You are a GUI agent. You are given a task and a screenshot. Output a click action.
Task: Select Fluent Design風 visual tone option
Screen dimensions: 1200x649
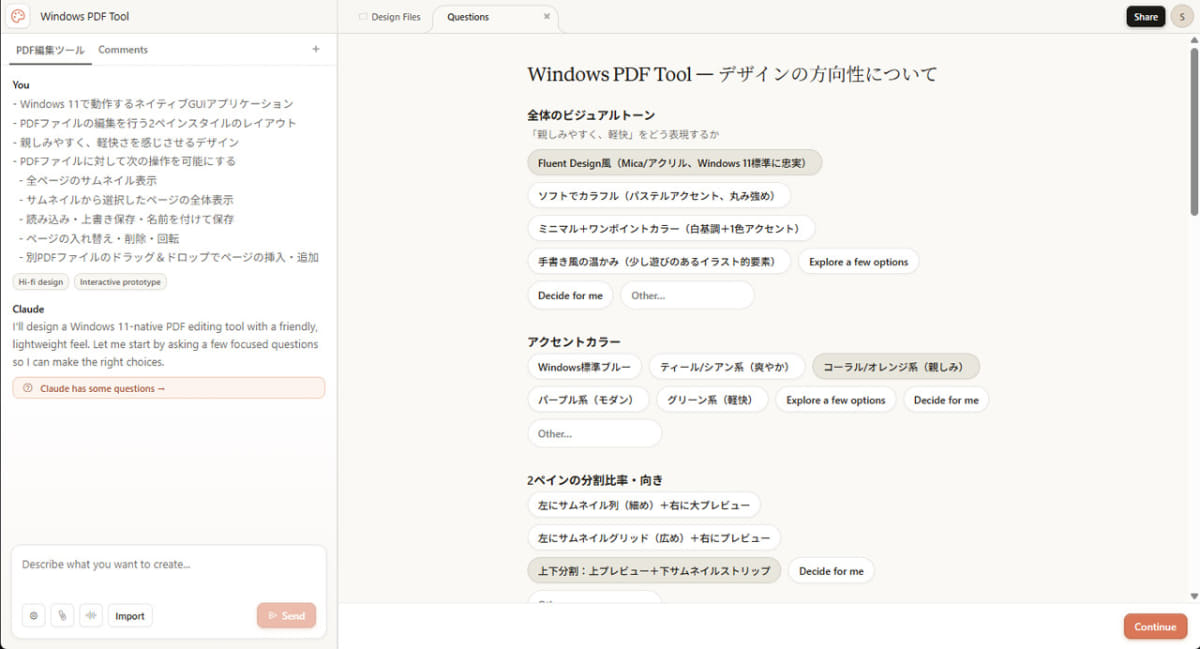pyautogui.click(x=674, y=163)
